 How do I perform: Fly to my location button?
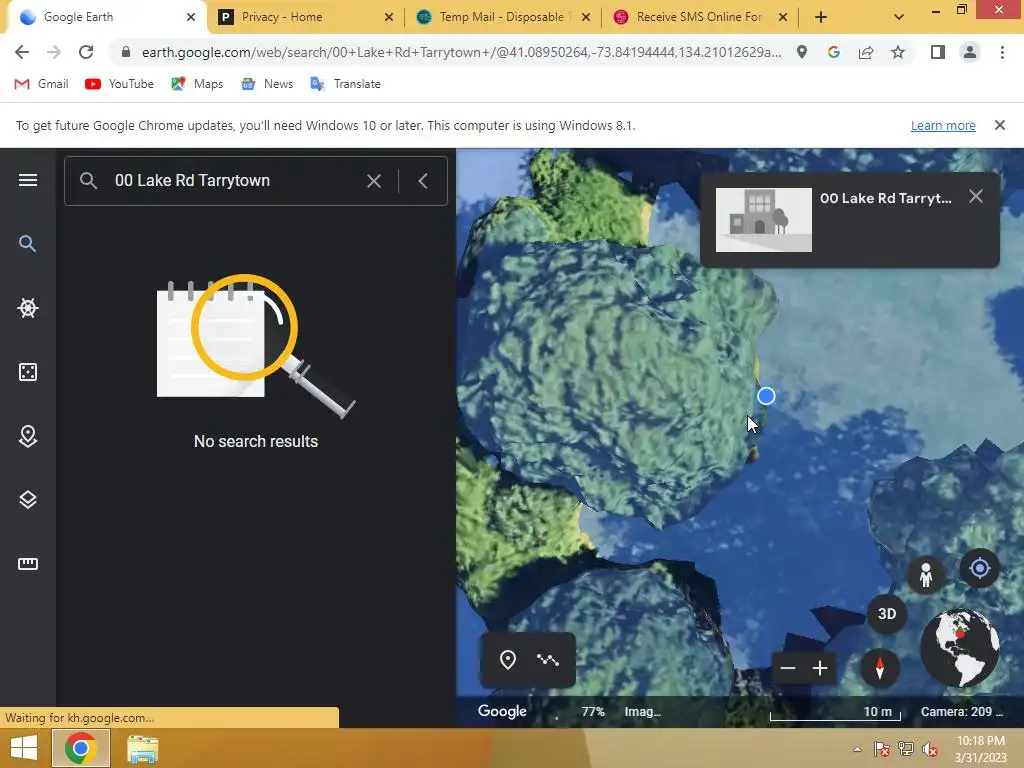coord(979,568)
